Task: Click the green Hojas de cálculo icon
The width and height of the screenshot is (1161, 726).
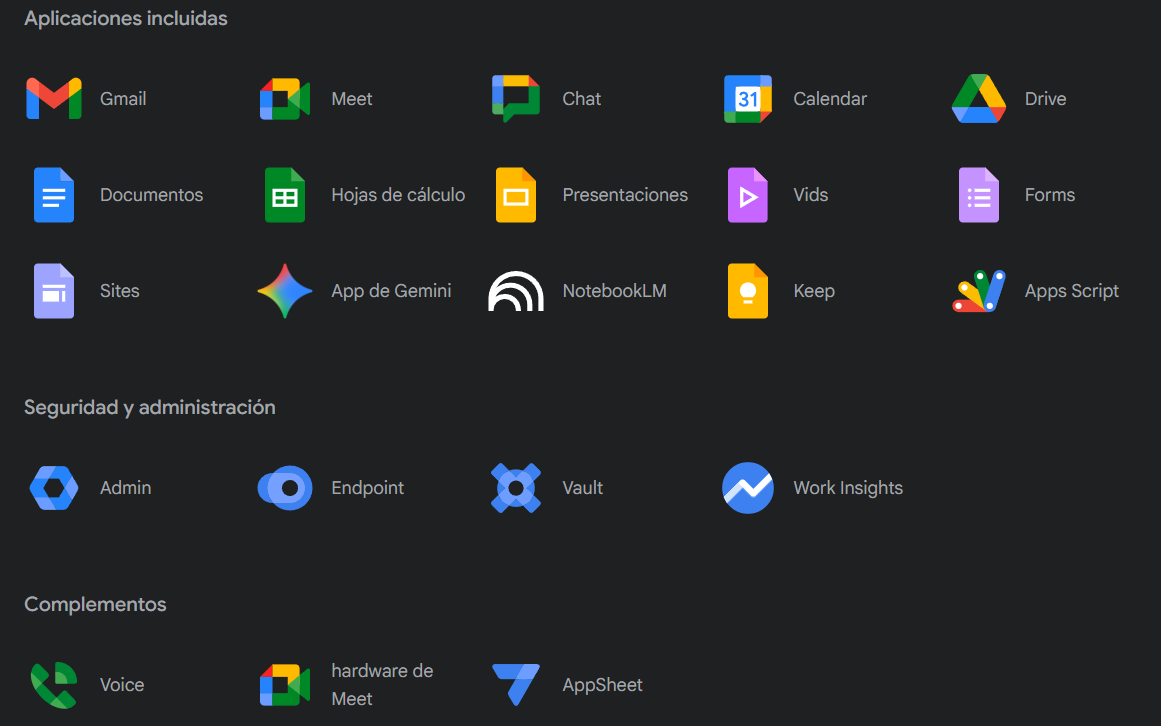Action: pyautogui.click(x=284, y=195)
